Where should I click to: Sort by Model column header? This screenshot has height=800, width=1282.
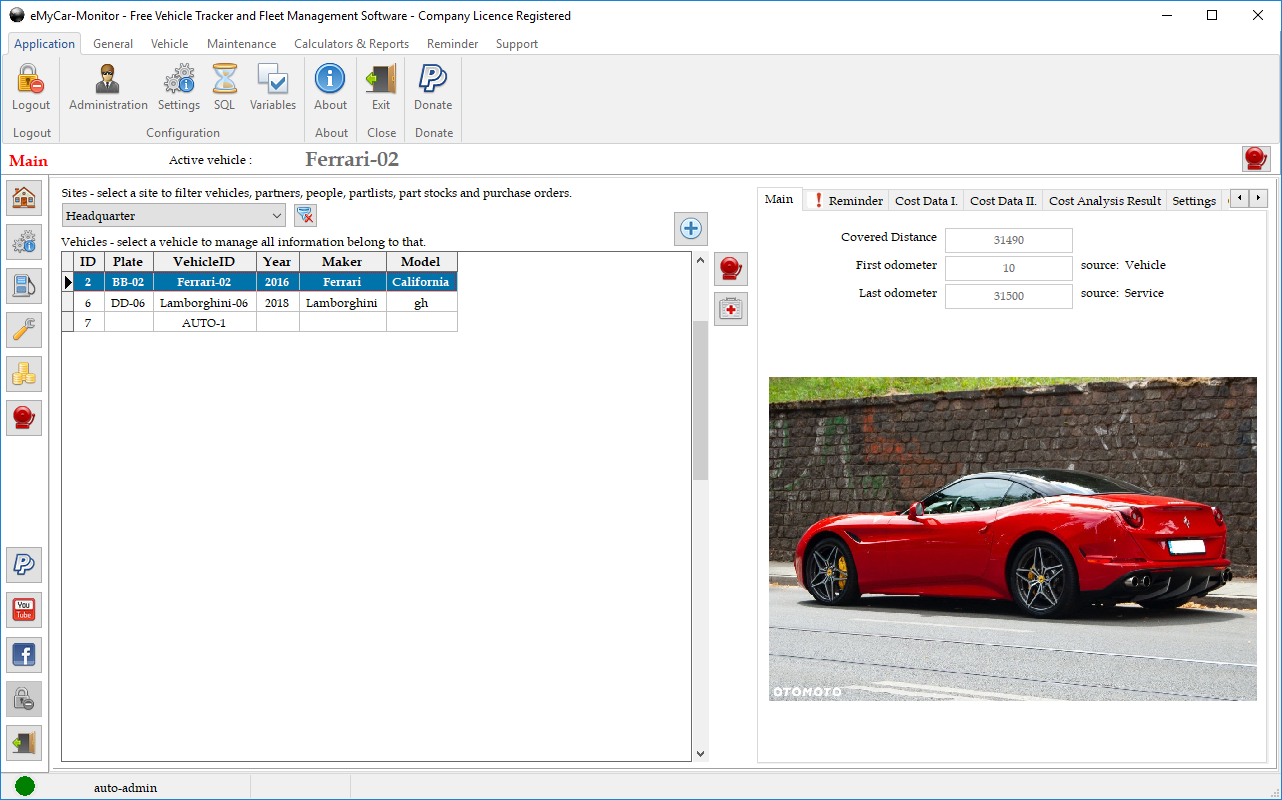[x=421, y=262]
